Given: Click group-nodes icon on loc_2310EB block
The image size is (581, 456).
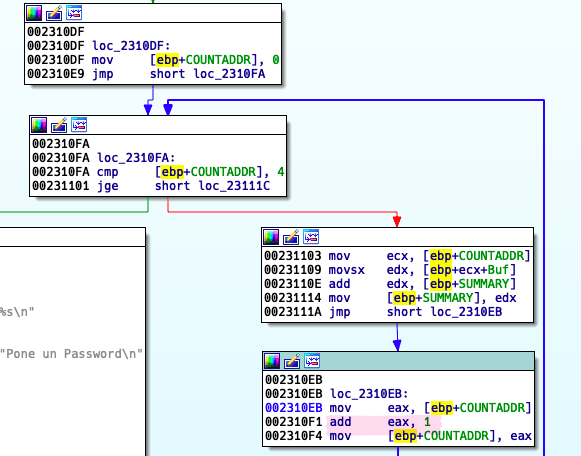Looking at the screenshot, I should tap(312, 361).
